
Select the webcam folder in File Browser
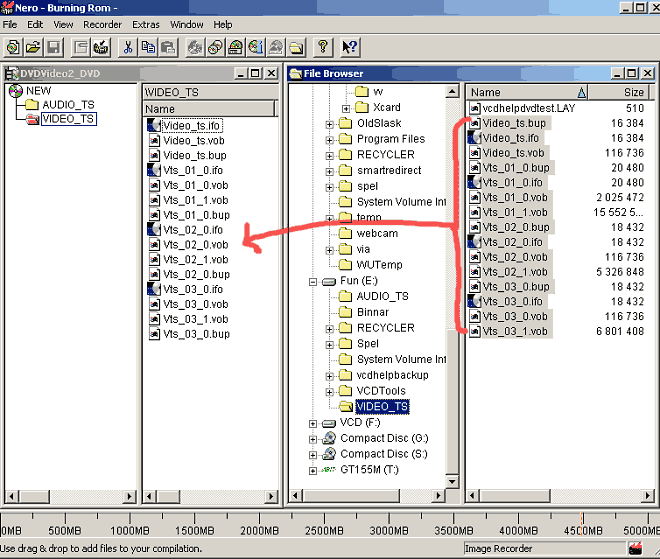pos(377,233)
